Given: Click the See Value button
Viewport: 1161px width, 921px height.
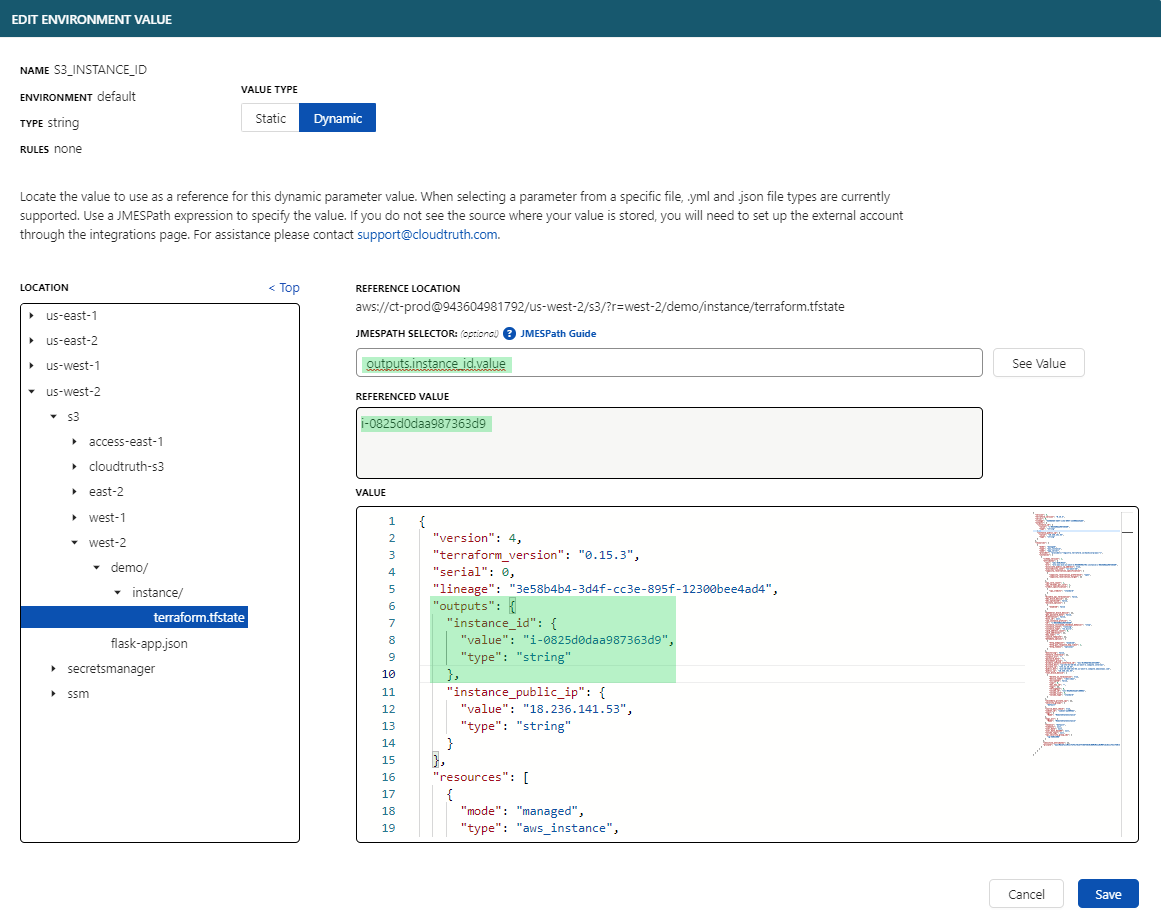Looking at the screenshot, I should (1039, 364).
